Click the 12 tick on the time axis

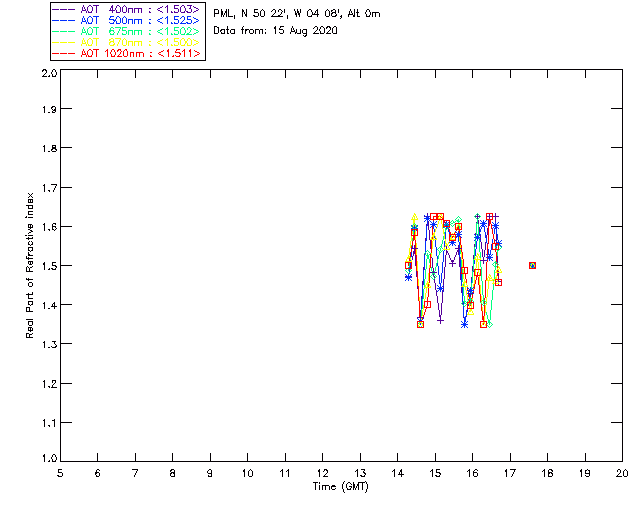tap(322, 473)
